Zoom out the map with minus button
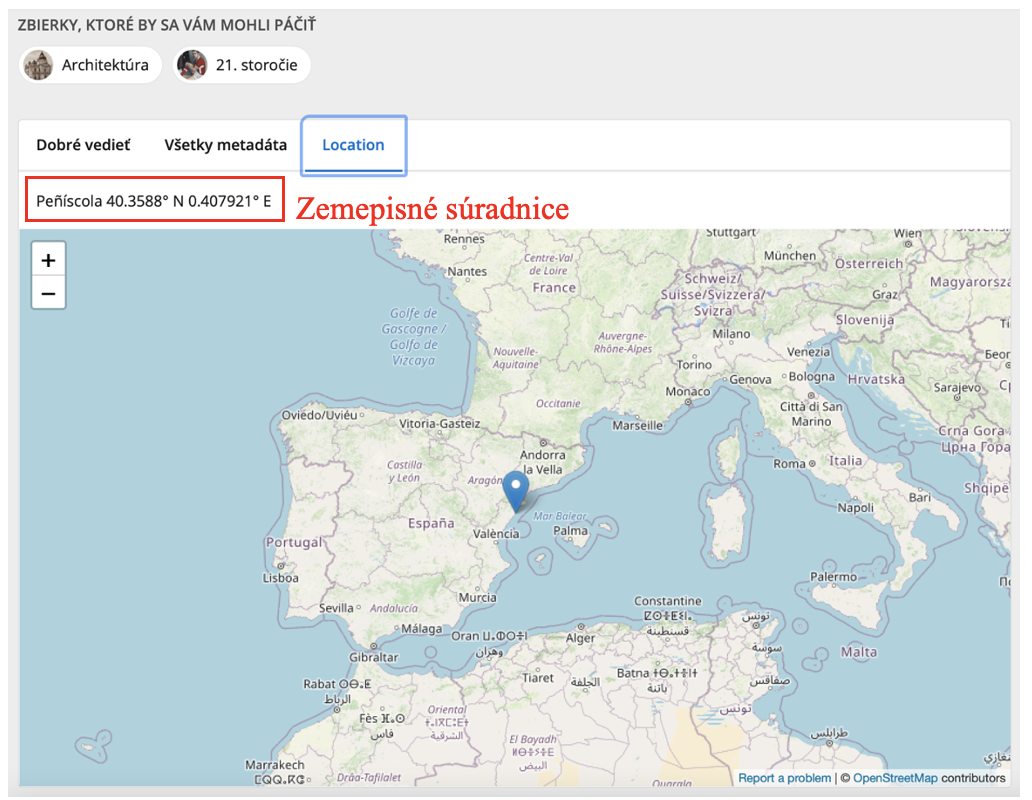 (x=48, y=293)
